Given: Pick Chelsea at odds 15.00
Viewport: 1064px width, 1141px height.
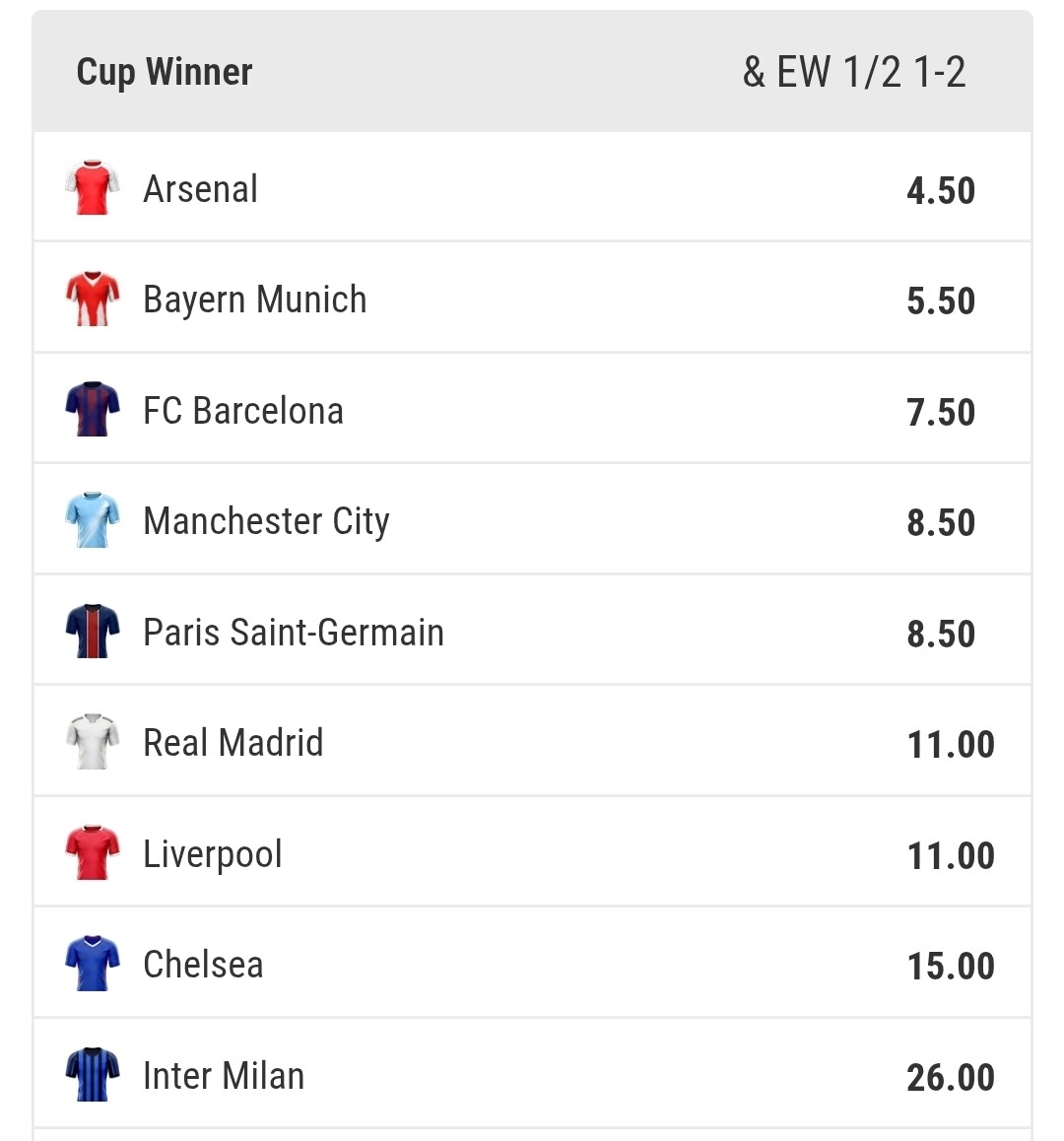Looking at the screenshot, I should coord(950,966).
